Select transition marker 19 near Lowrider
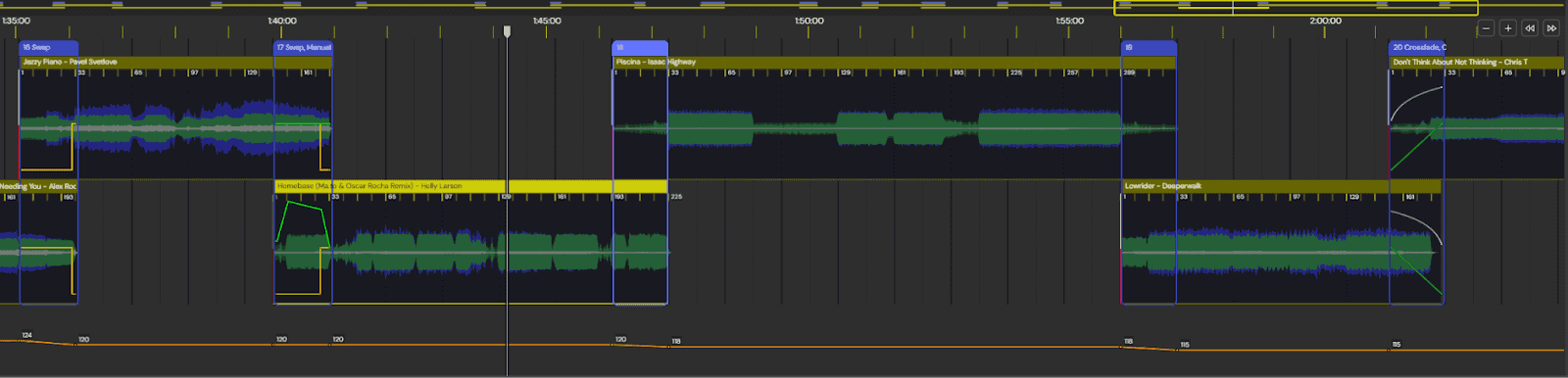The height and width of the screenshot is (378, 1568). pyautogui.click(x=1149, y=47)
